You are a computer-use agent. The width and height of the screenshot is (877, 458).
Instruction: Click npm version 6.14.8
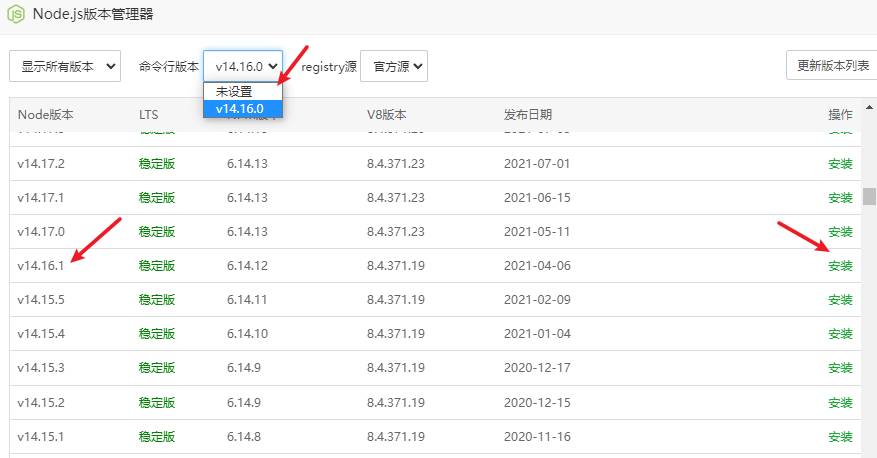pyautogui.click(x=244, y=437)
